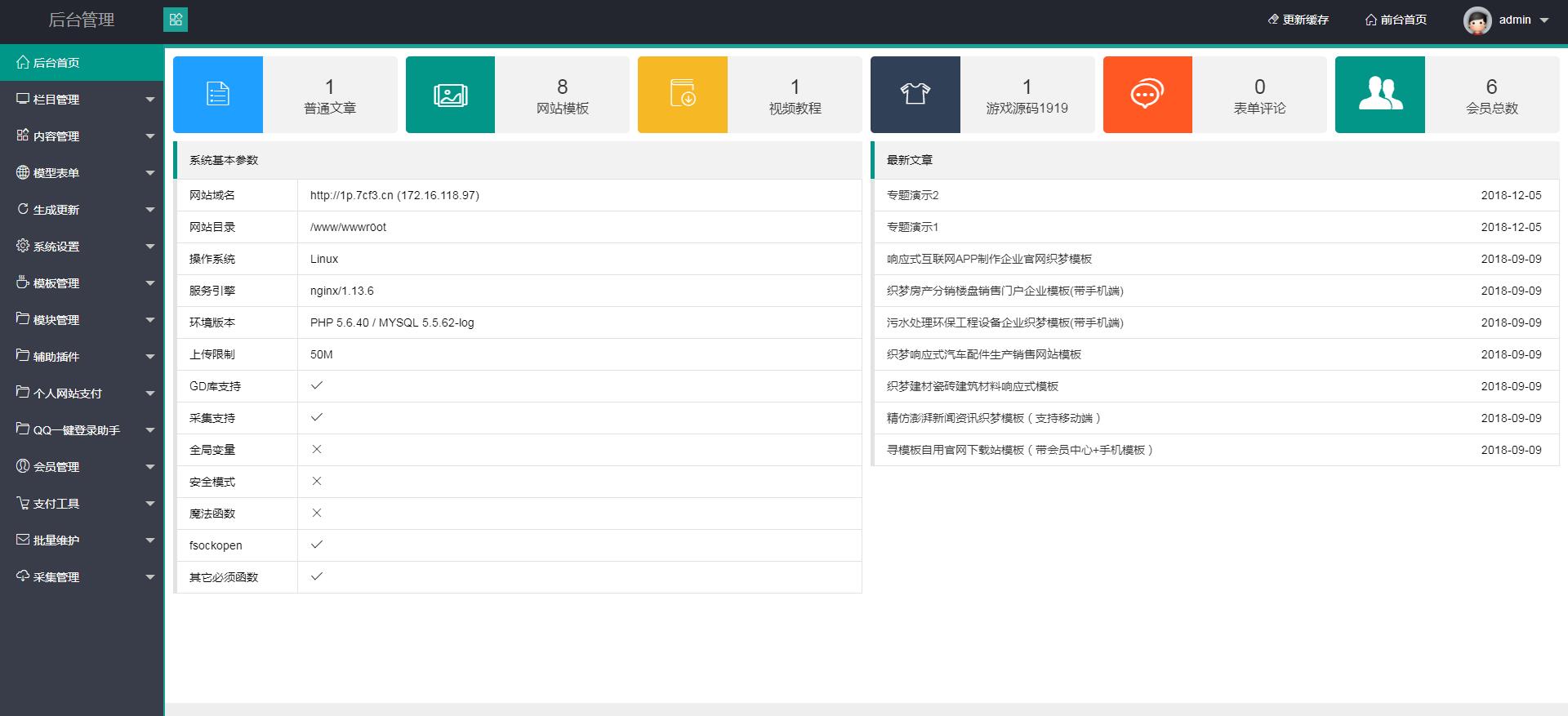Click the blue article document icon tile
Viewport: 1568px width, 716px height.
218,94
